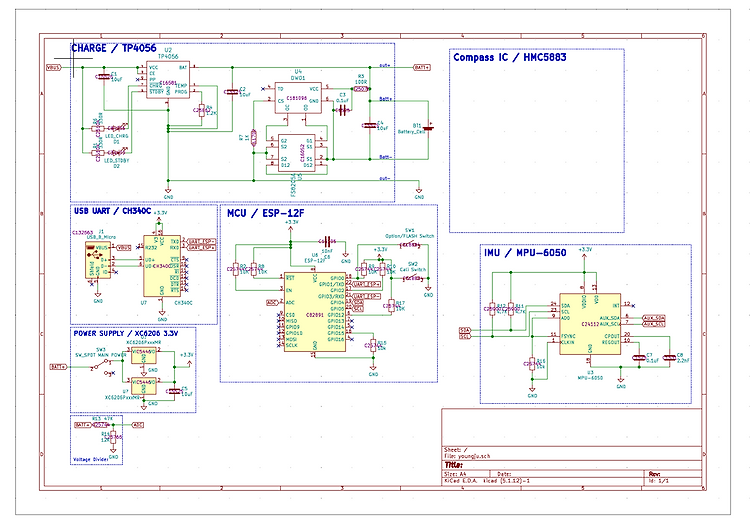Click the 'Compass IC / HMC5883' title
This screenshot has height=521, width=750.
coord(510,57)
